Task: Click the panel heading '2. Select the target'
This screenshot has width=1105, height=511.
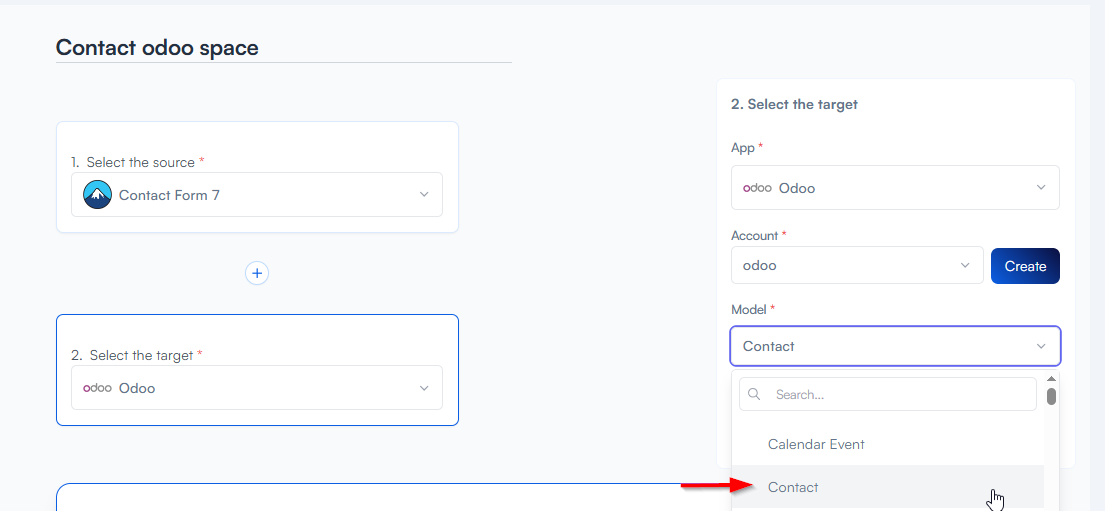Action: [x=794, y=104]
